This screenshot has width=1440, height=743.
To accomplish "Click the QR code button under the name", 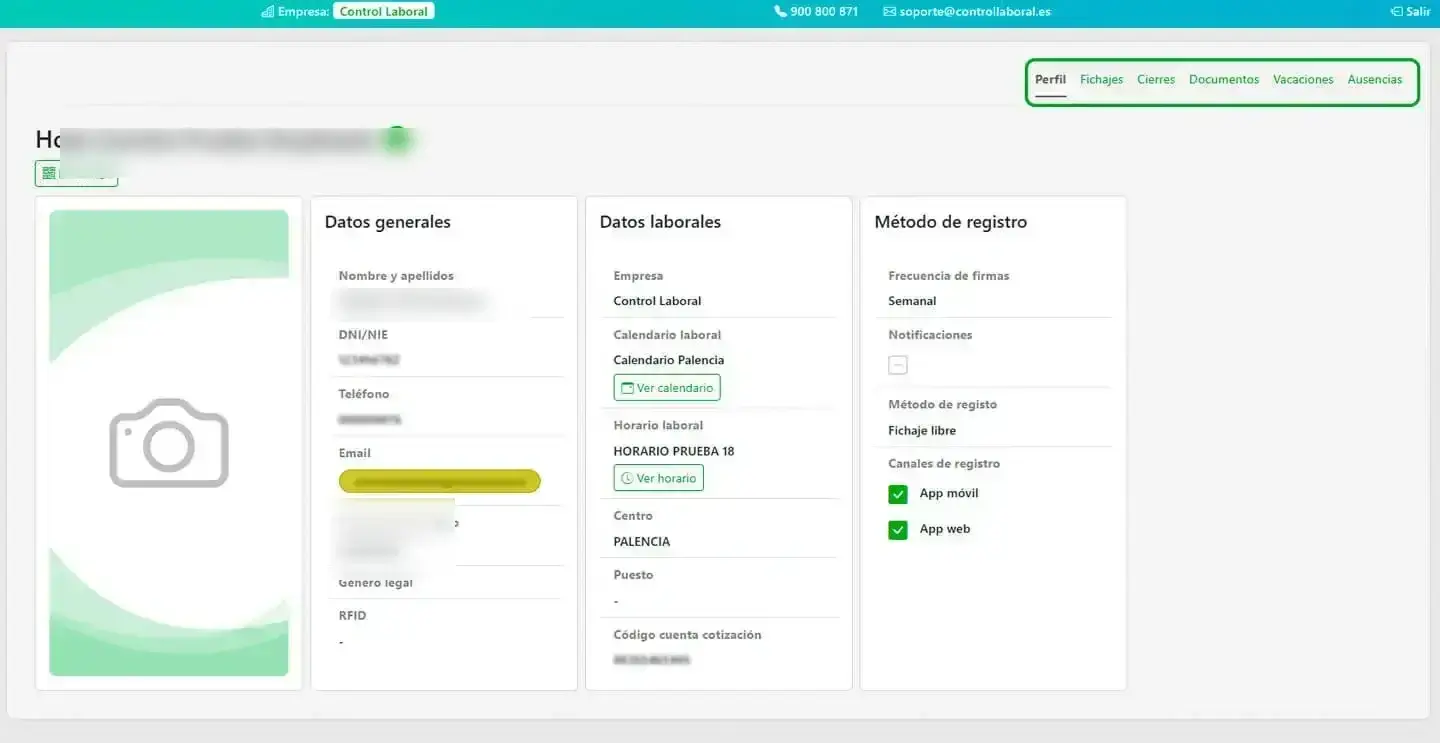I will pos(76,173).
